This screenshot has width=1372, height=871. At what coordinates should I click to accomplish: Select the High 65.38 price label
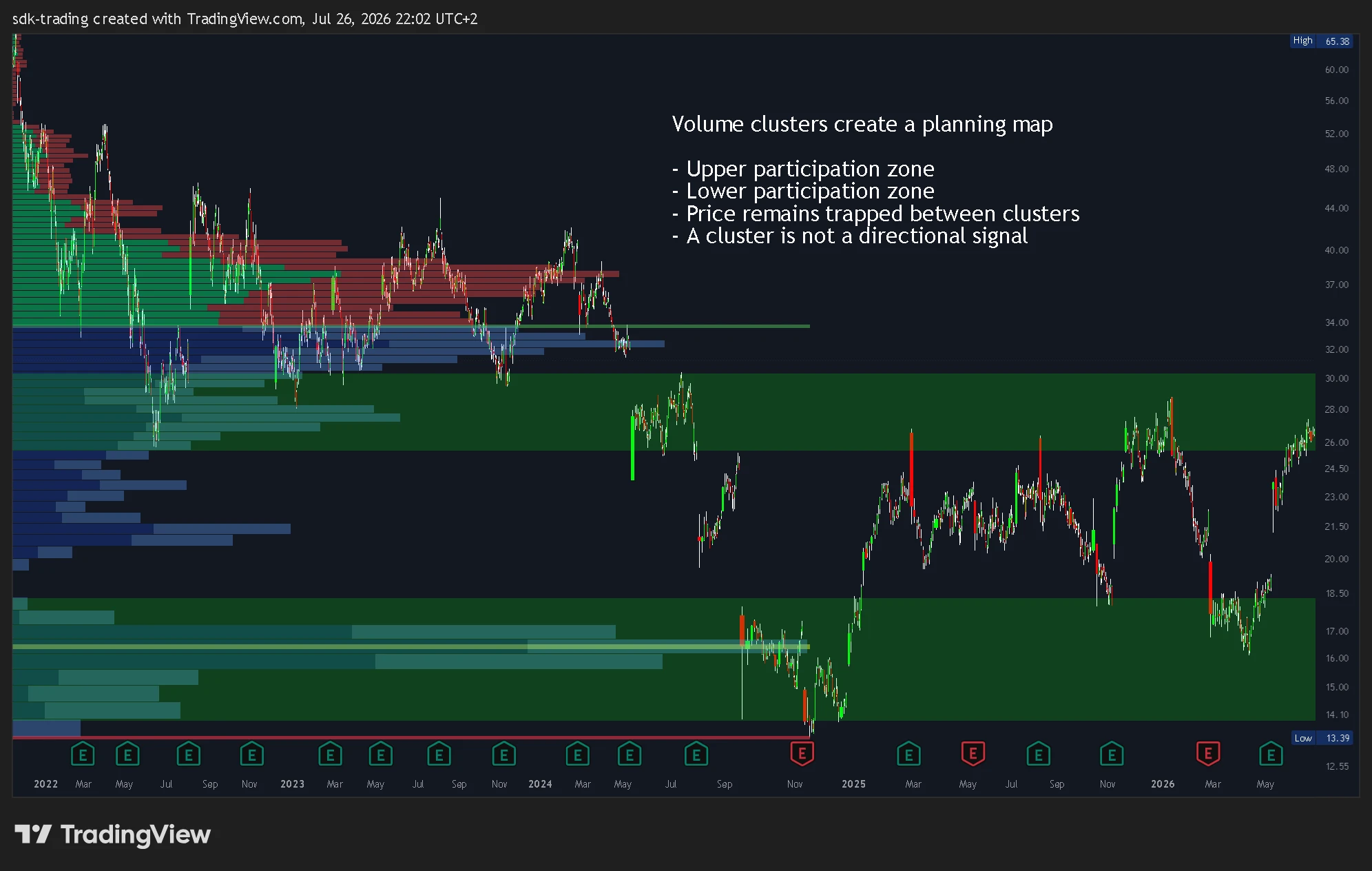1321,41
